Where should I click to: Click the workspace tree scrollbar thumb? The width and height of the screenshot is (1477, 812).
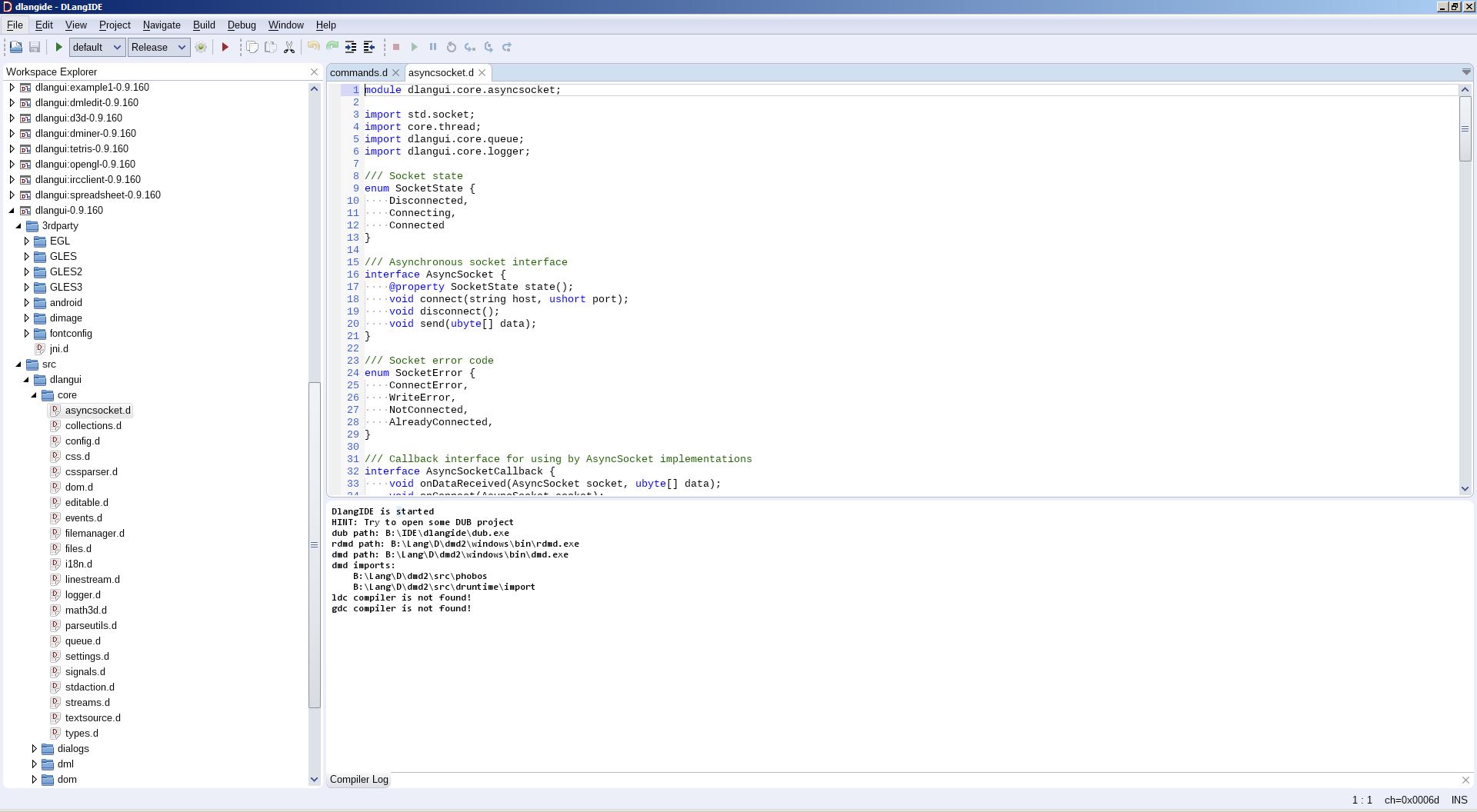pos(314,544)
